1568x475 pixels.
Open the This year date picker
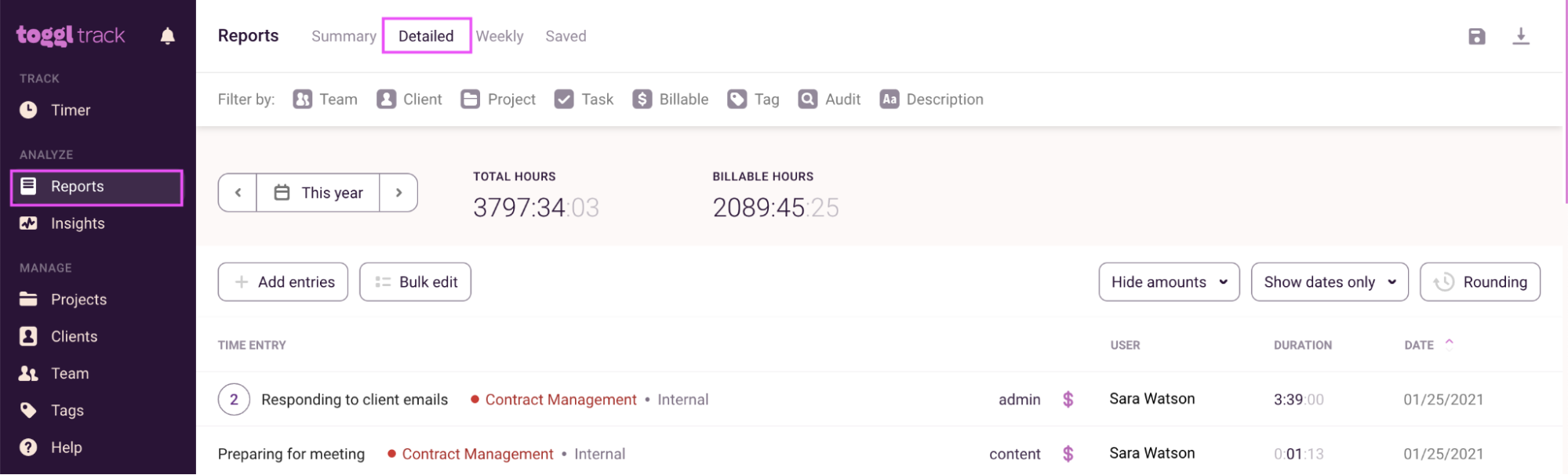pyautogui.click(x=317, y=192)
